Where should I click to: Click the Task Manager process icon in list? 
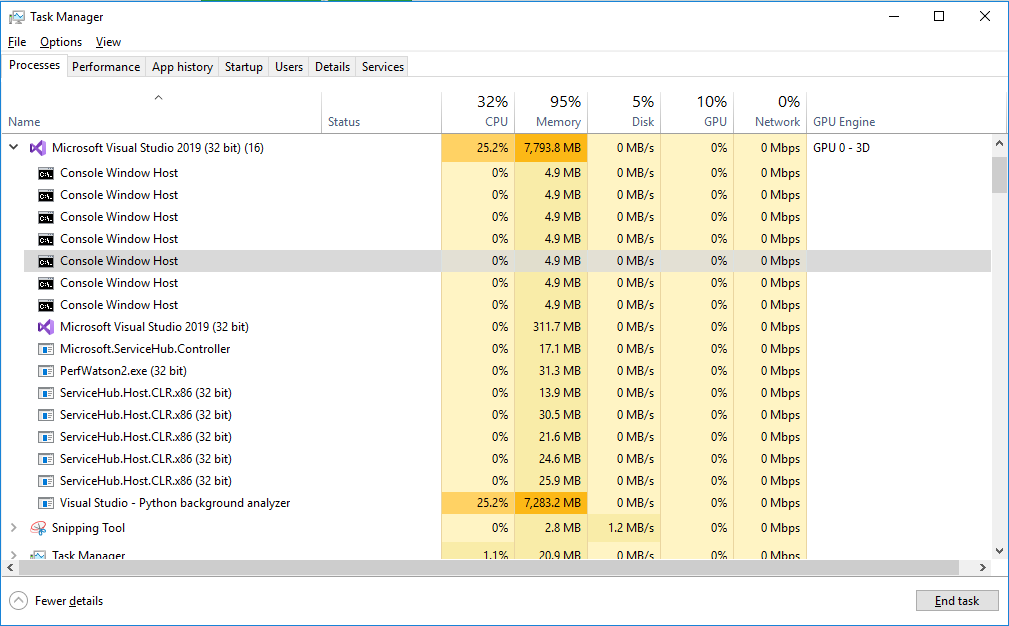click(x=38, y=553)
